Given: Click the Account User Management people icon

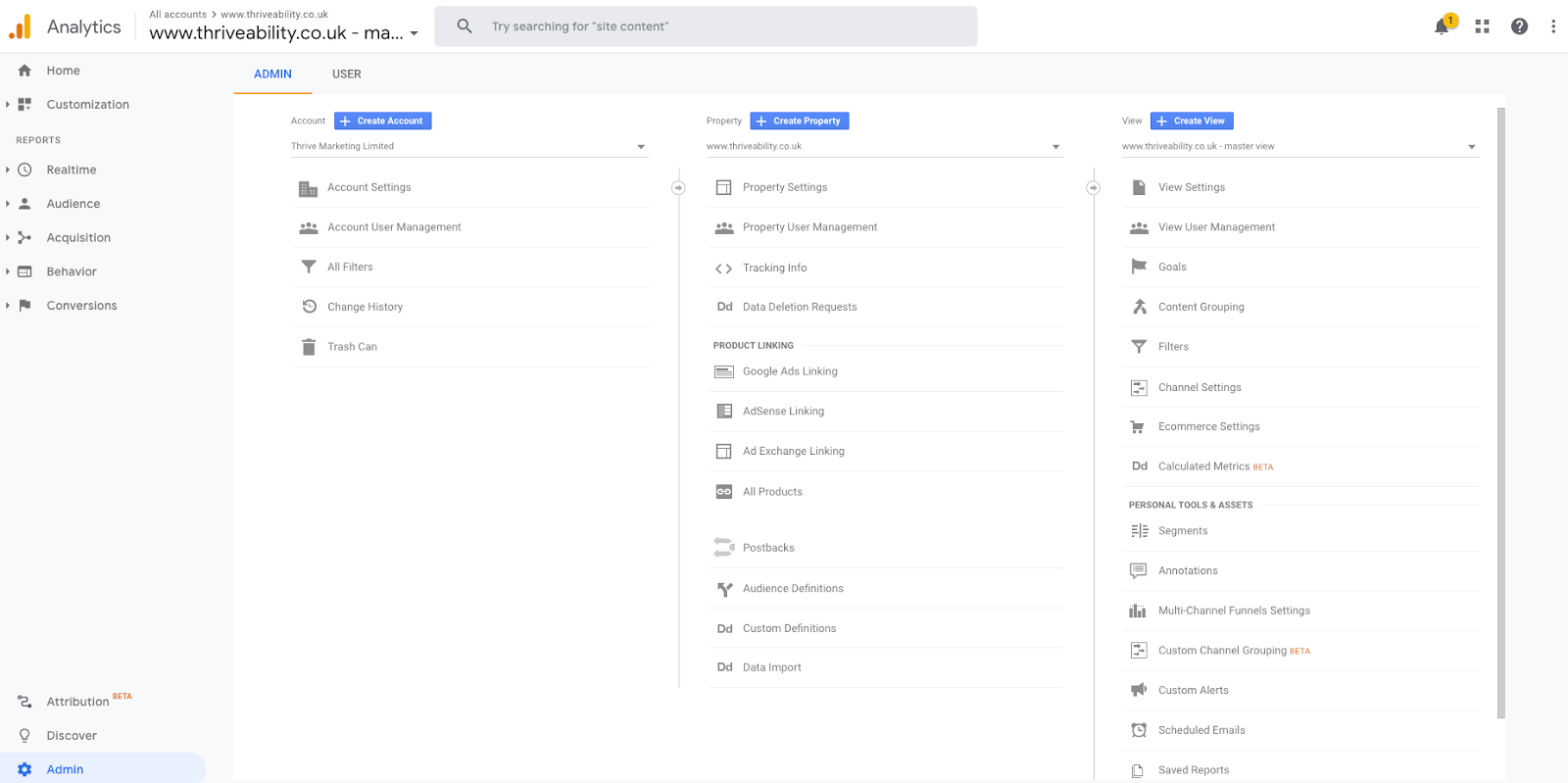Looking at the screenshot, I should point(309,227).
